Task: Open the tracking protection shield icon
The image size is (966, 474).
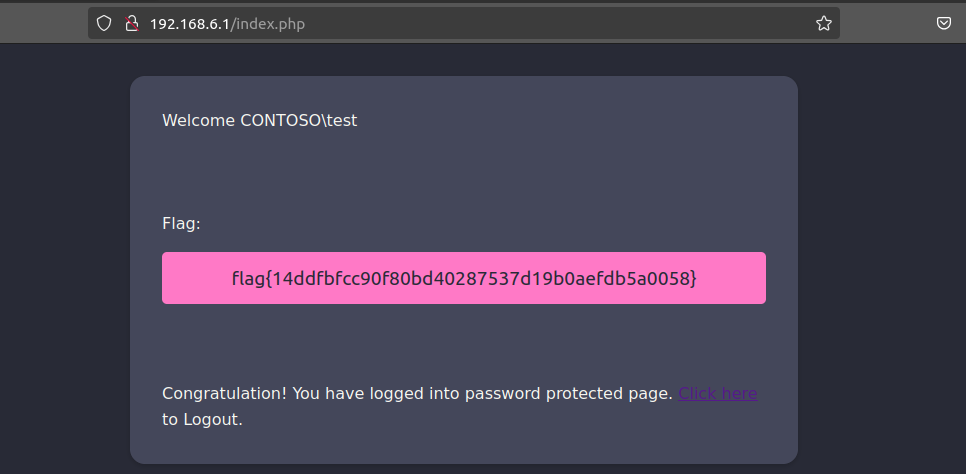Action: point(104,23)
